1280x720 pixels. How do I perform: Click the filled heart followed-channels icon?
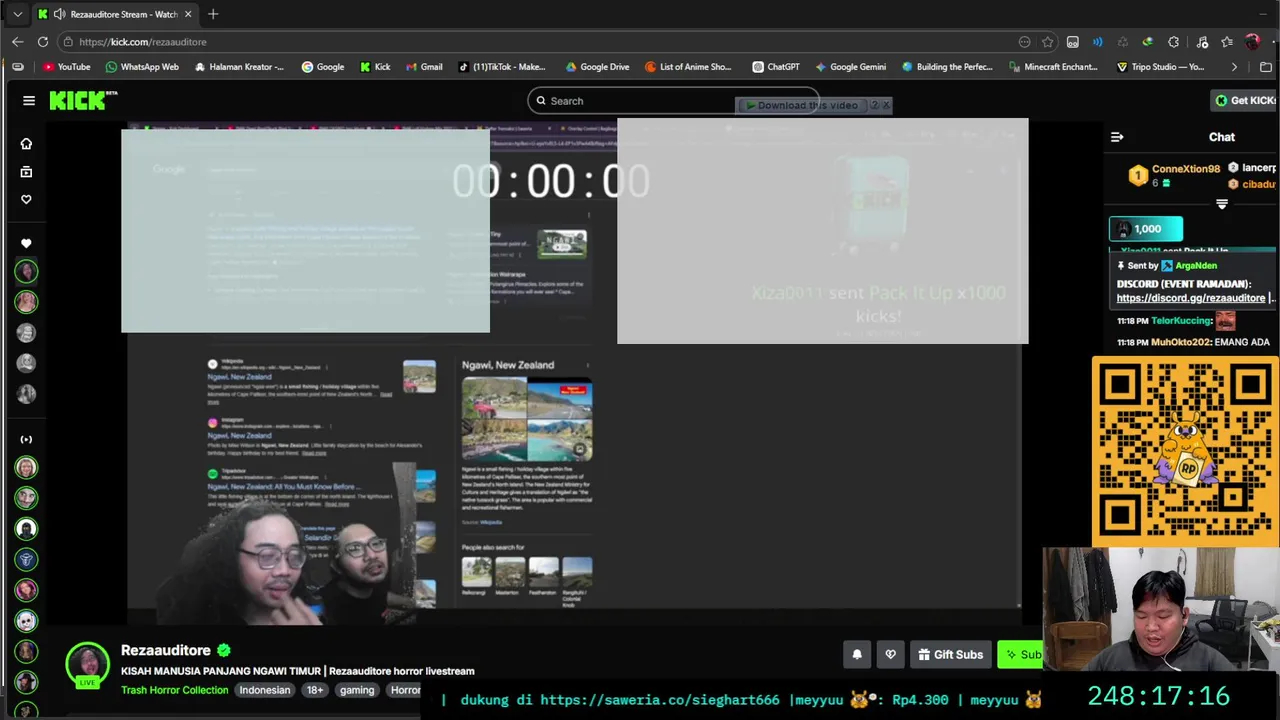[x=26, y=243]
